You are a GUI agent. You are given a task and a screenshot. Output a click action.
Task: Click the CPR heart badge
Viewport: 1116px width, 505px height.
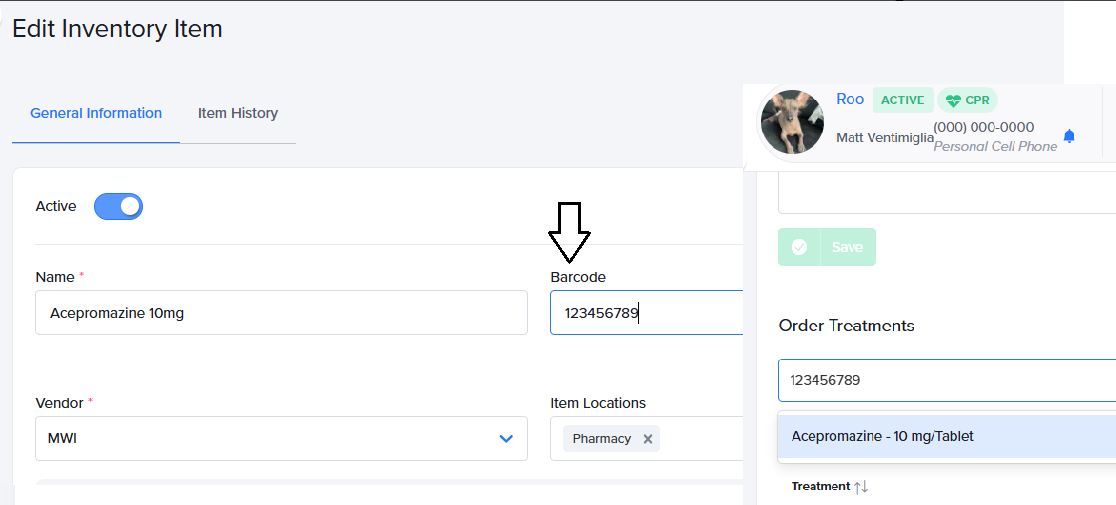click(967, 100)
